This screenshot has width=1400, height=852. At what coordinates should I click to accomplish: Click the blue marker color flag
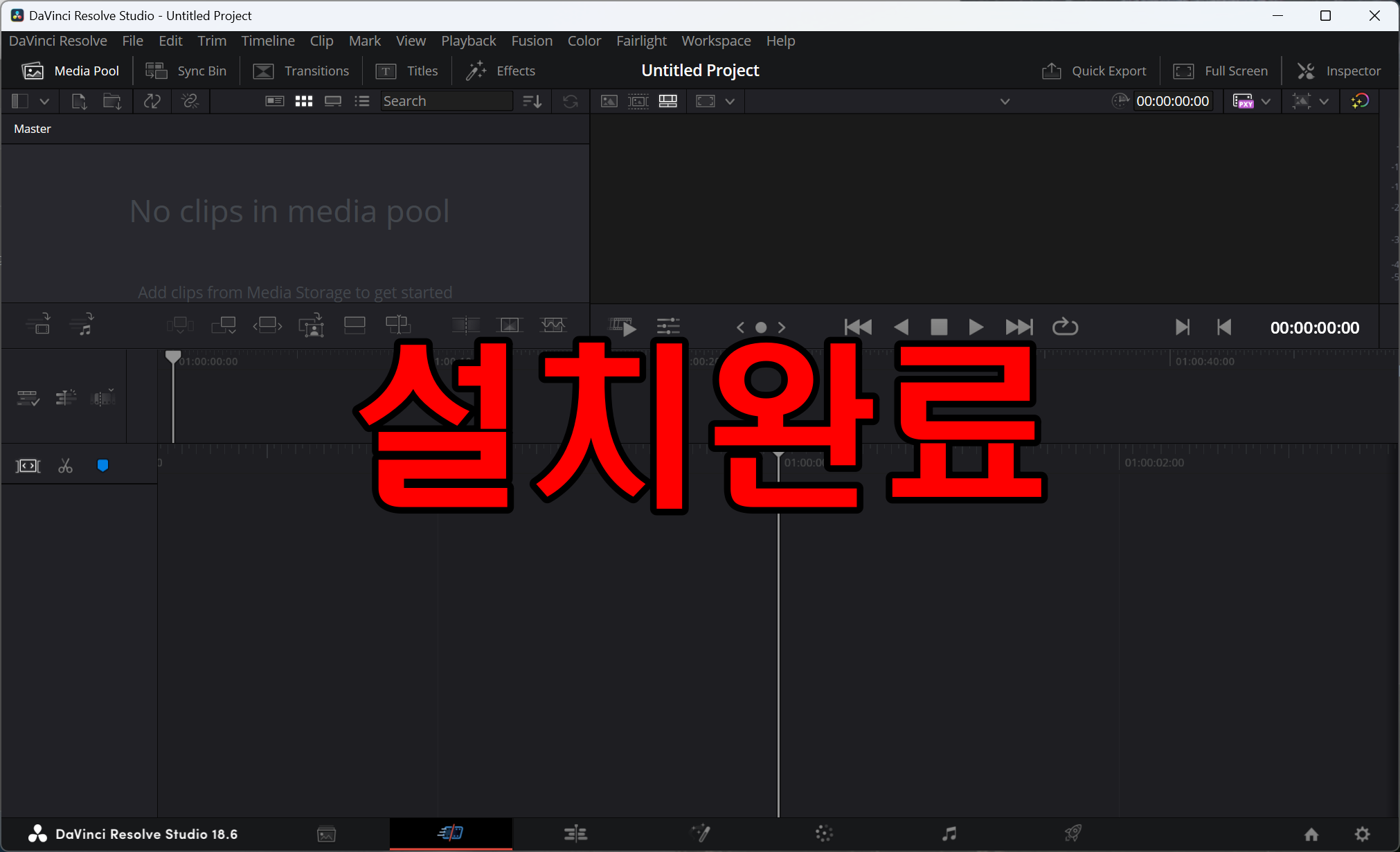coord(102,466)
